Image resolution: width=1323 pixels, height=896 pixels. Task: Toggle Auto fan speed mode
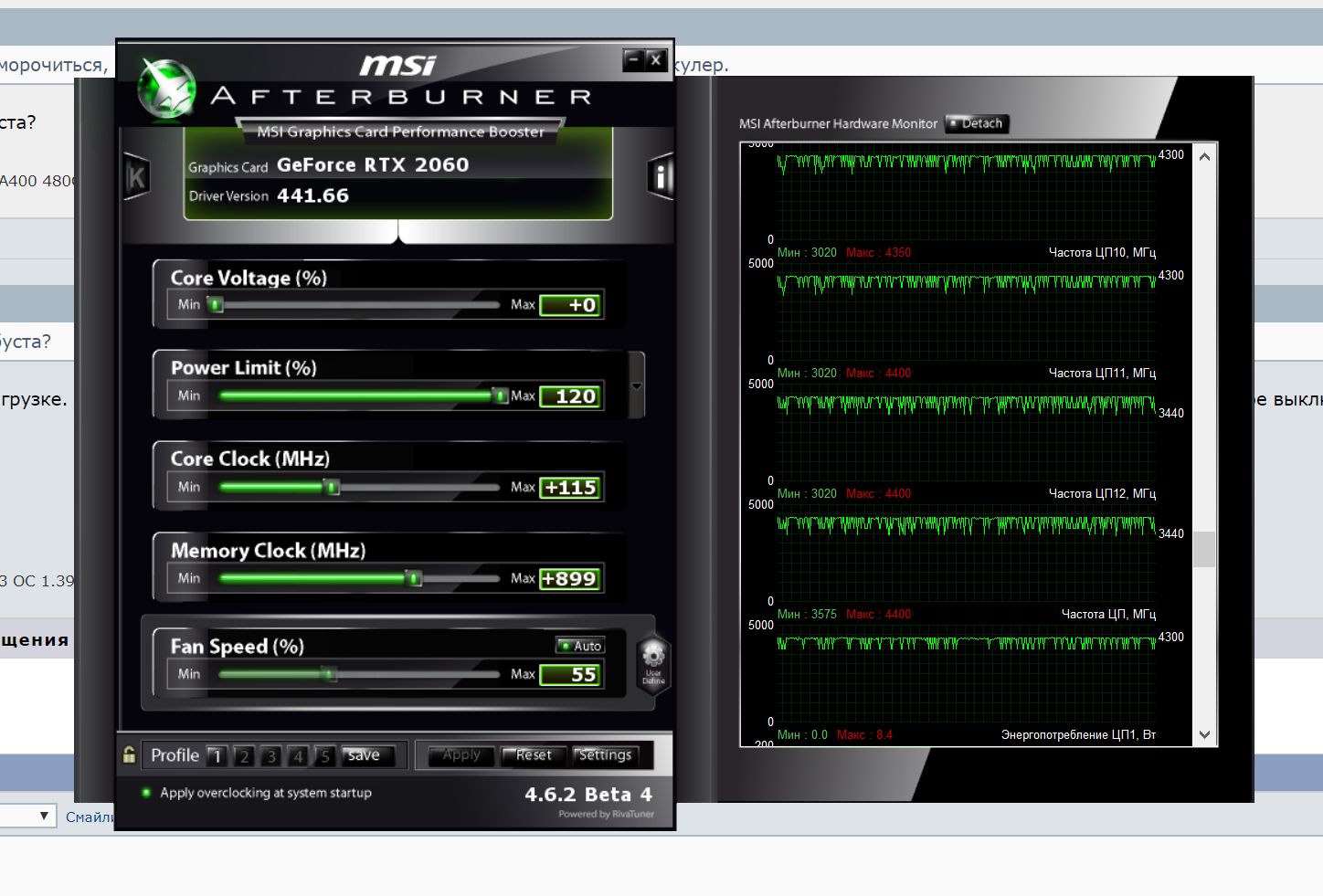coord(580,646)
